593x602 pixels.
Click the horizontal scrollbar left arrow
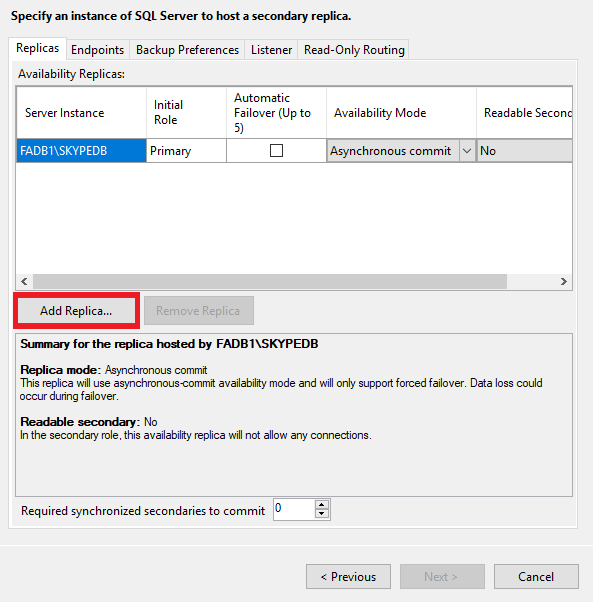(x=24, y=281)
